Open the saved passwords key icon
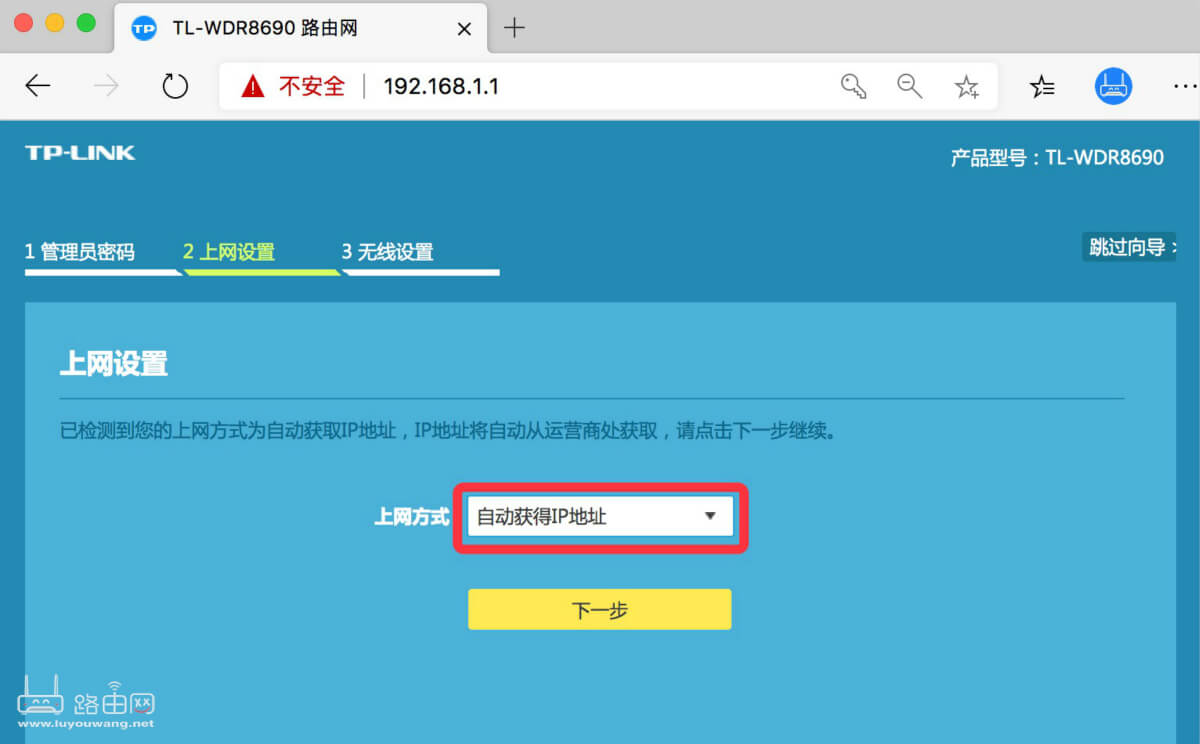The image size is (1200, 744). (x=853, y=86)
